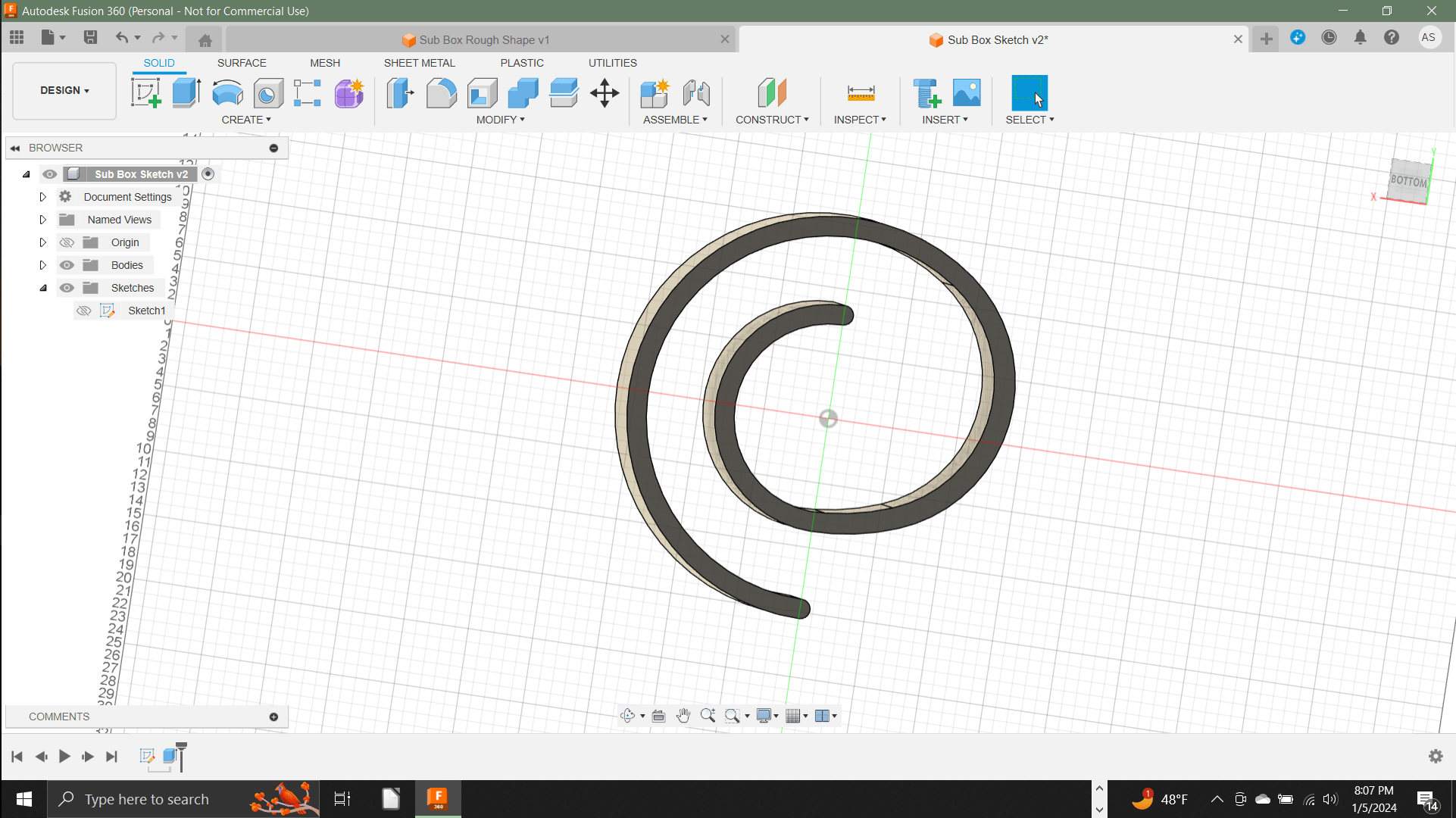1456x818 pixels.
Task: Switch to the UTILITIES tab
Action: 613,63
